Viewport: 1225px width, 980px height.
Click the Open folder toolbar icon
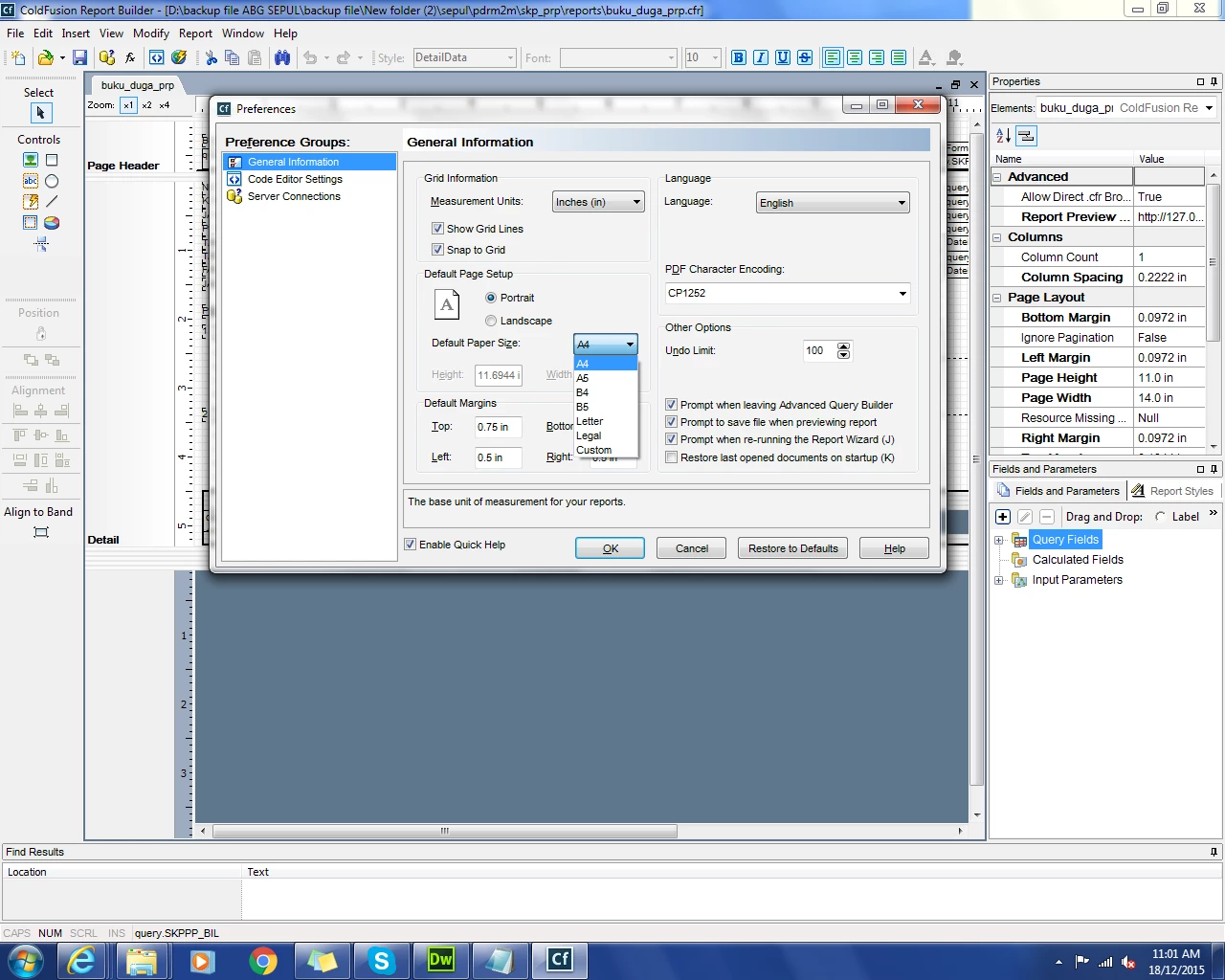[45, 57]
